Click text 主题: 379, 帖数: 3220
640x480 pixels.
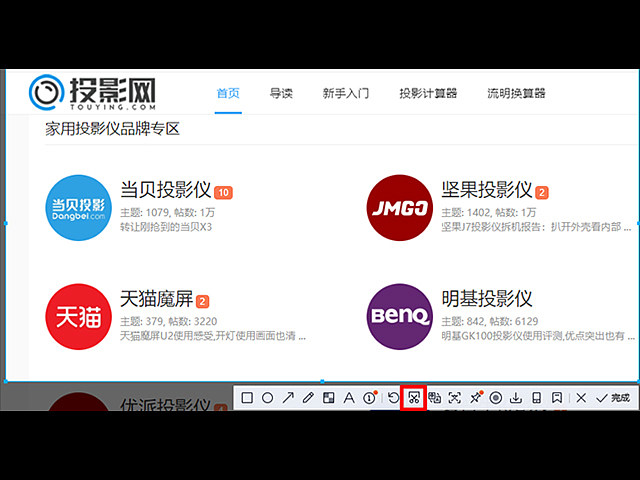(169, 321)
